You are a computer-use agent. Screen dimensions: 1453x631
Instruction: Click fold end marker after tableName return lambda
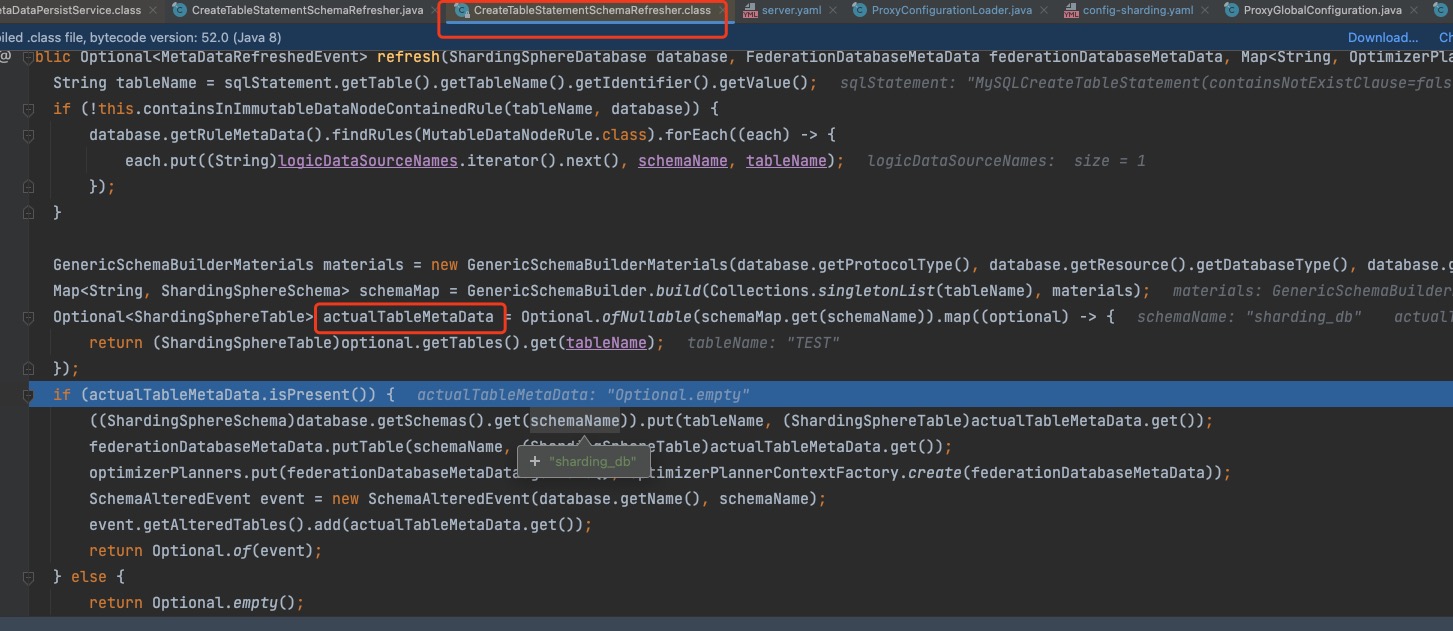30,368
